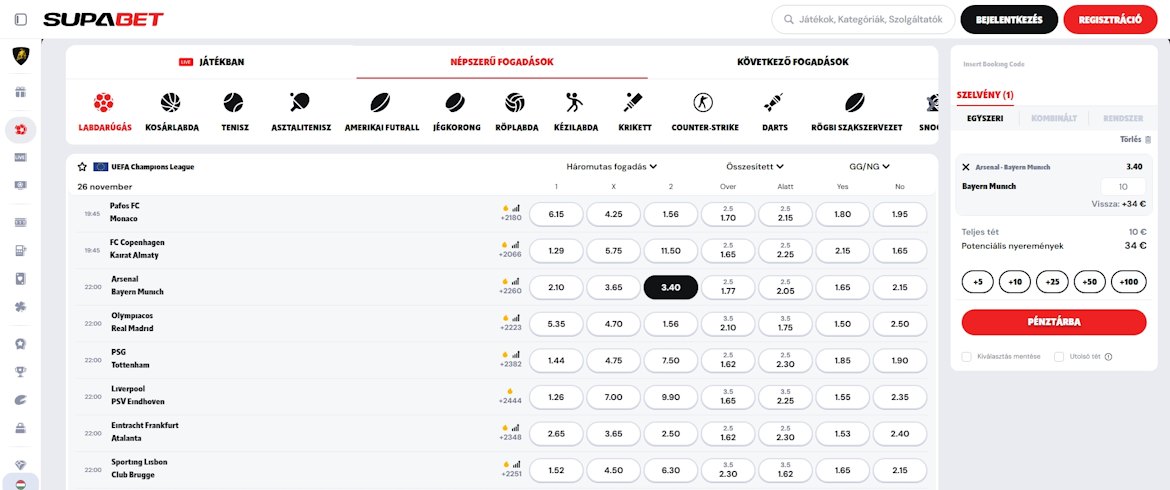Expand the Összesített market dropdown

(x=755, y=166)
